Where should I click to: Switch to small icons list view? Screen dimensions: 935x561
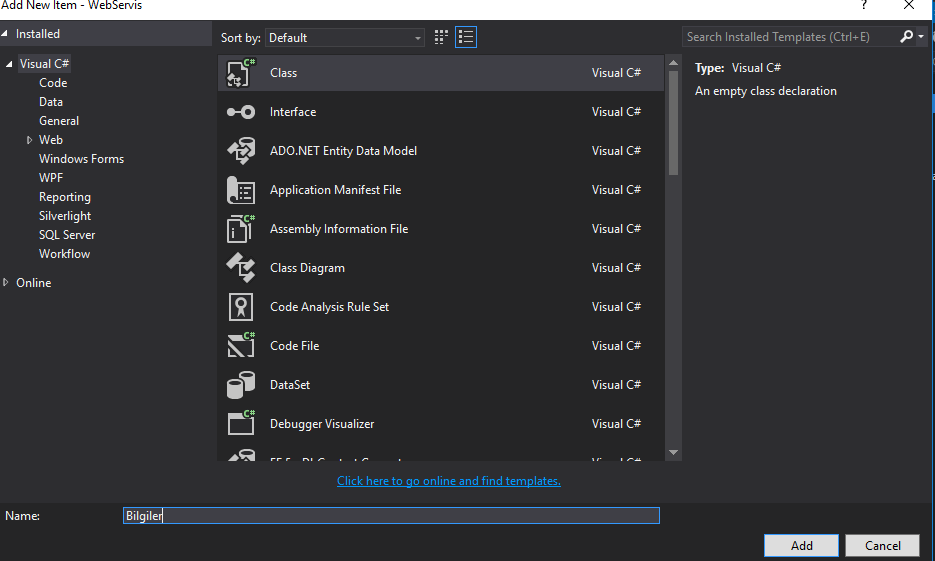click(x=466, y=38)
